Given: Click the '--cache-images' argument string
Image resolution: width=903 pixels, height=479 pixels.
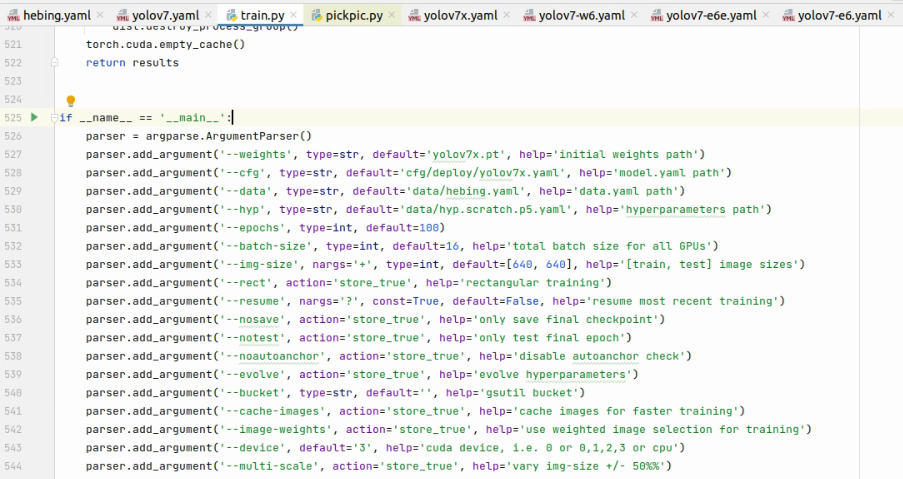Looking at the screenshot, I should coord(272,411).
